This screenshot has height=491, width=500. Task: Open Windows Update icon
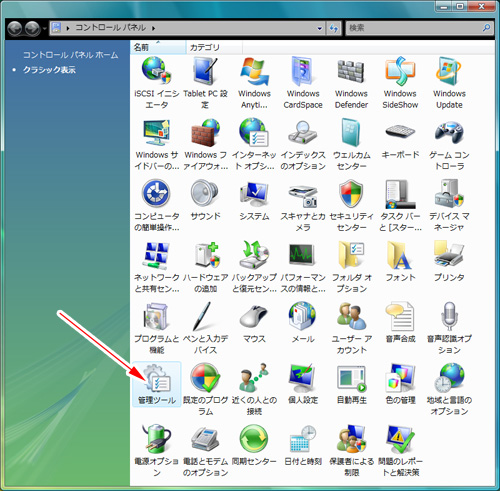449,71
